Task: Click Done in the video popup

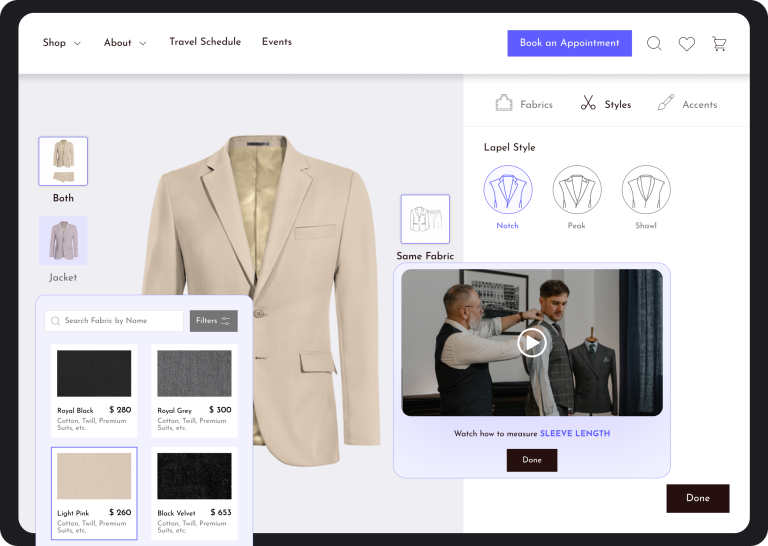Action: [x=531, y=460]
